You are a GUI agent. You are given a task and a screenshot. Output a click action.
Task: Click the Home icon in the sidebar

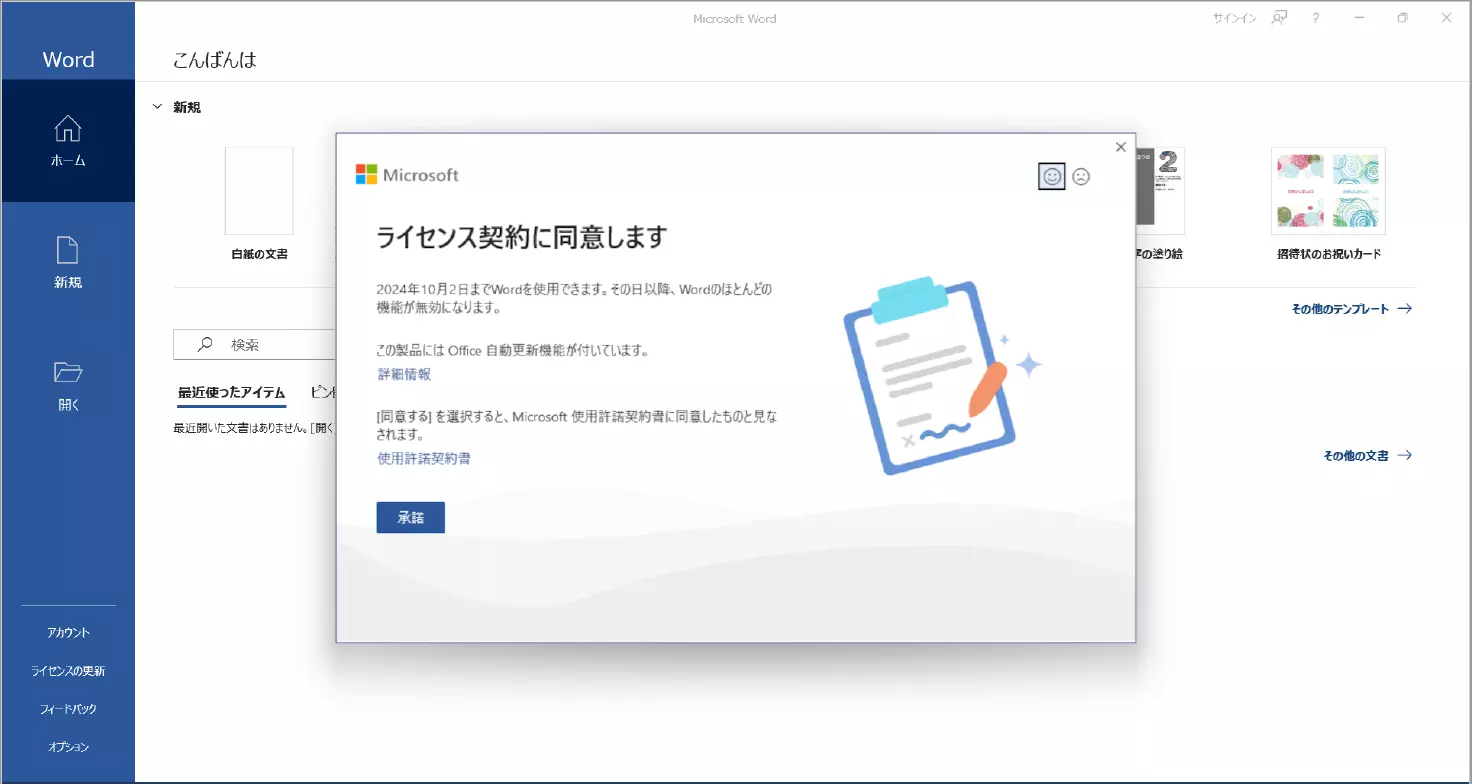click(x=68, y=129)
